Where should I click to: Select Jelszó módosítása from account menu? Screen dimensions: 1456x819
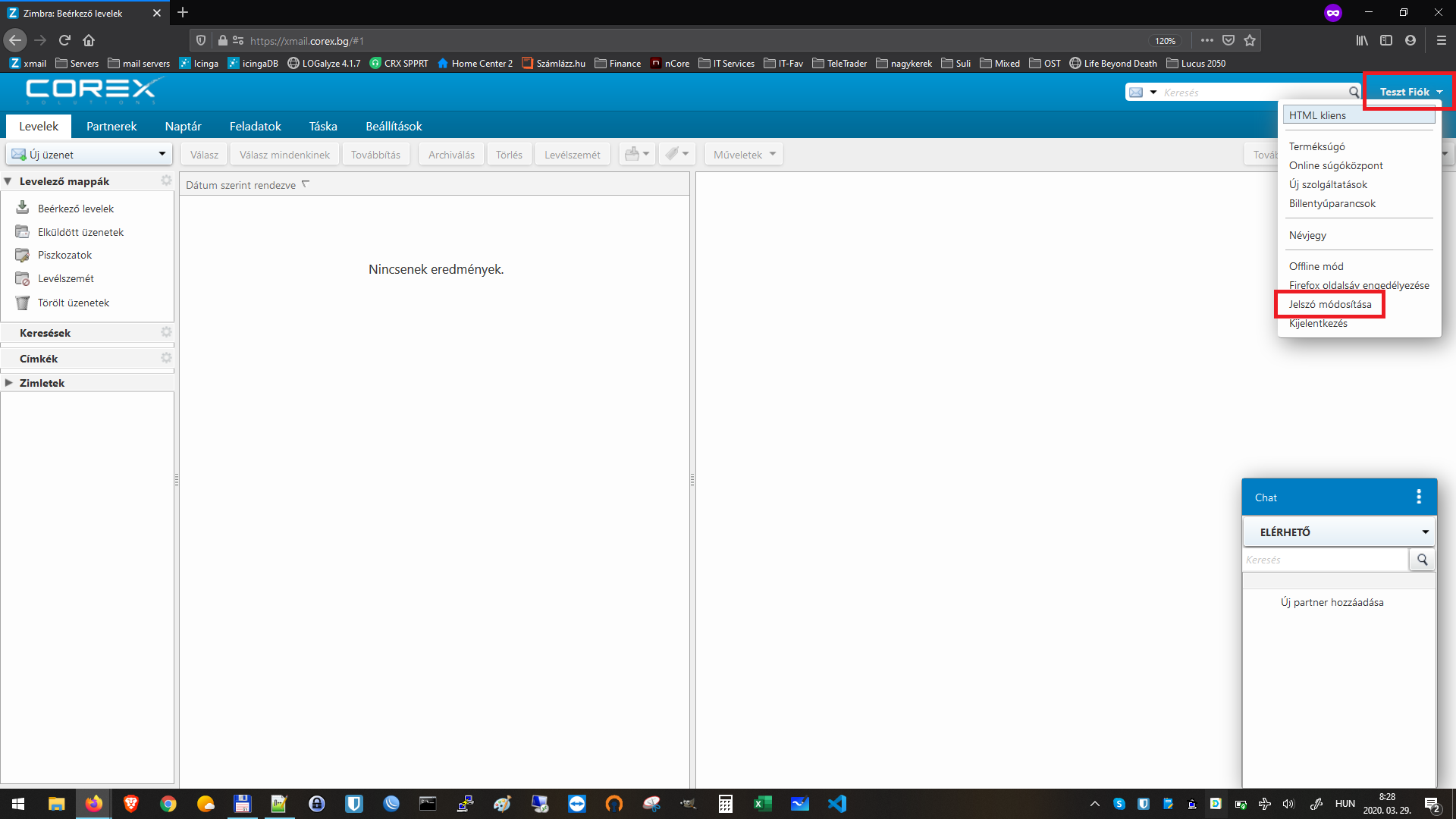click(1329, 304)
